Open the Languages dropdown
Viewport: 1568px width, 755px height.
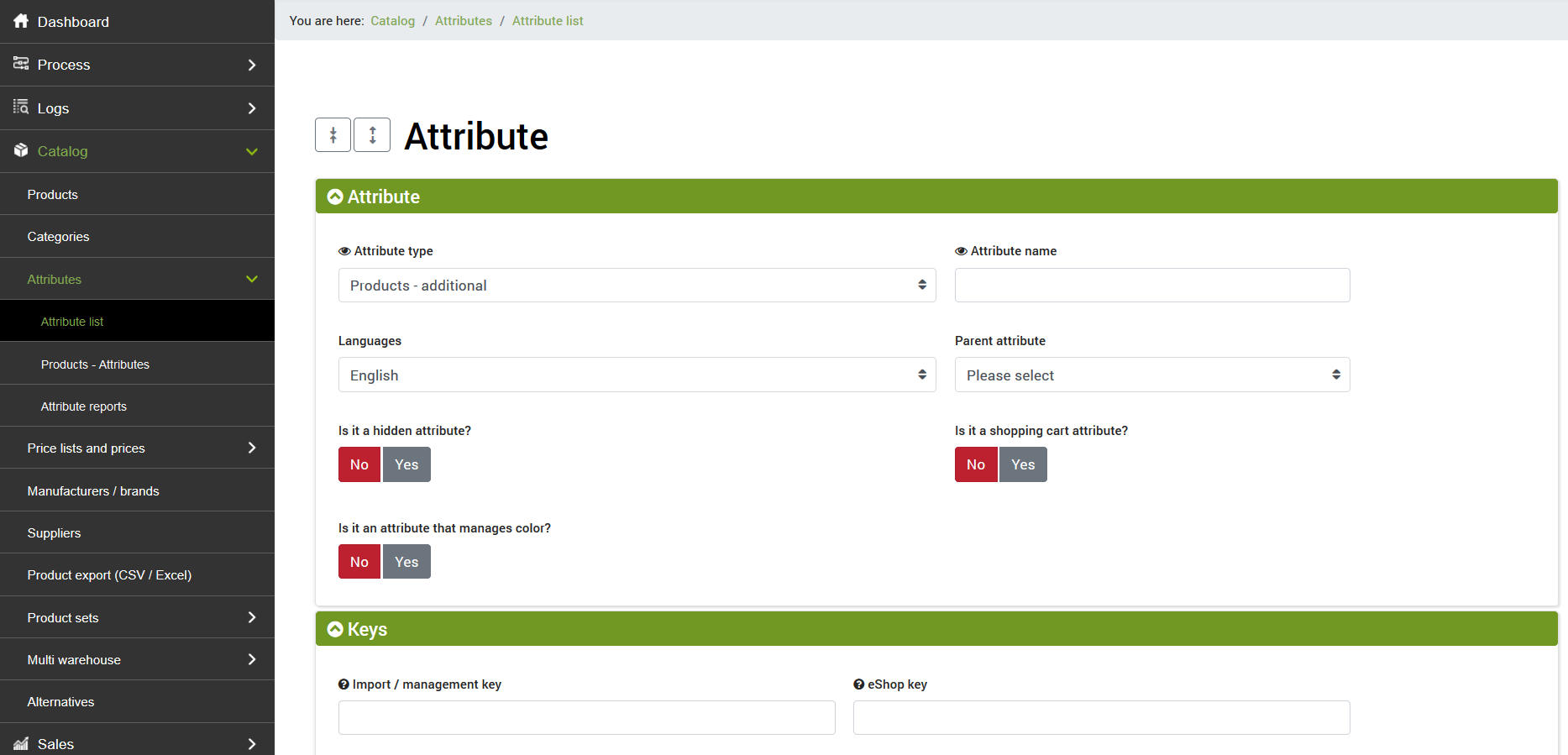[x=637, y=375]
